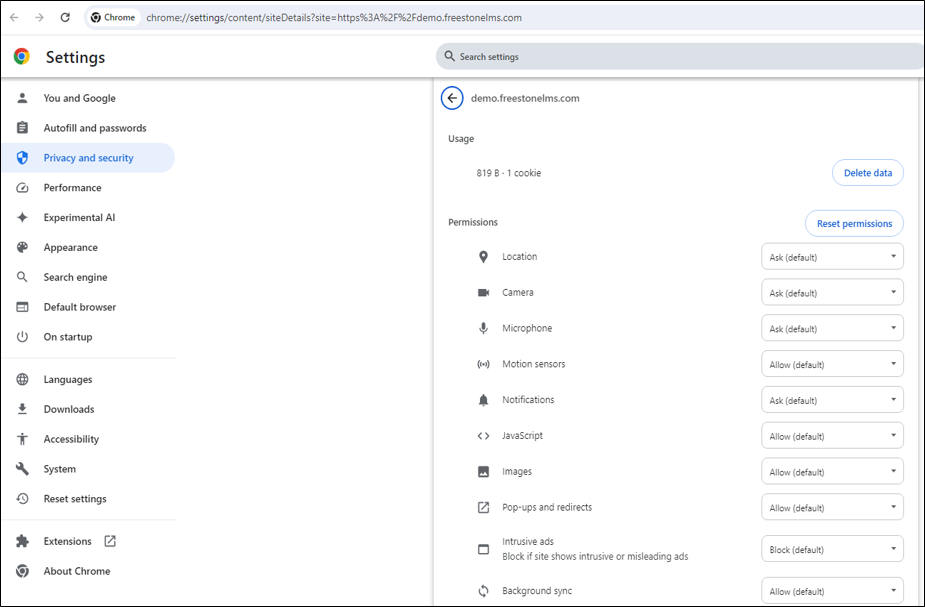Click the Notifications bell icon
This screenshot has height=607, width=925.
point(484,399)
